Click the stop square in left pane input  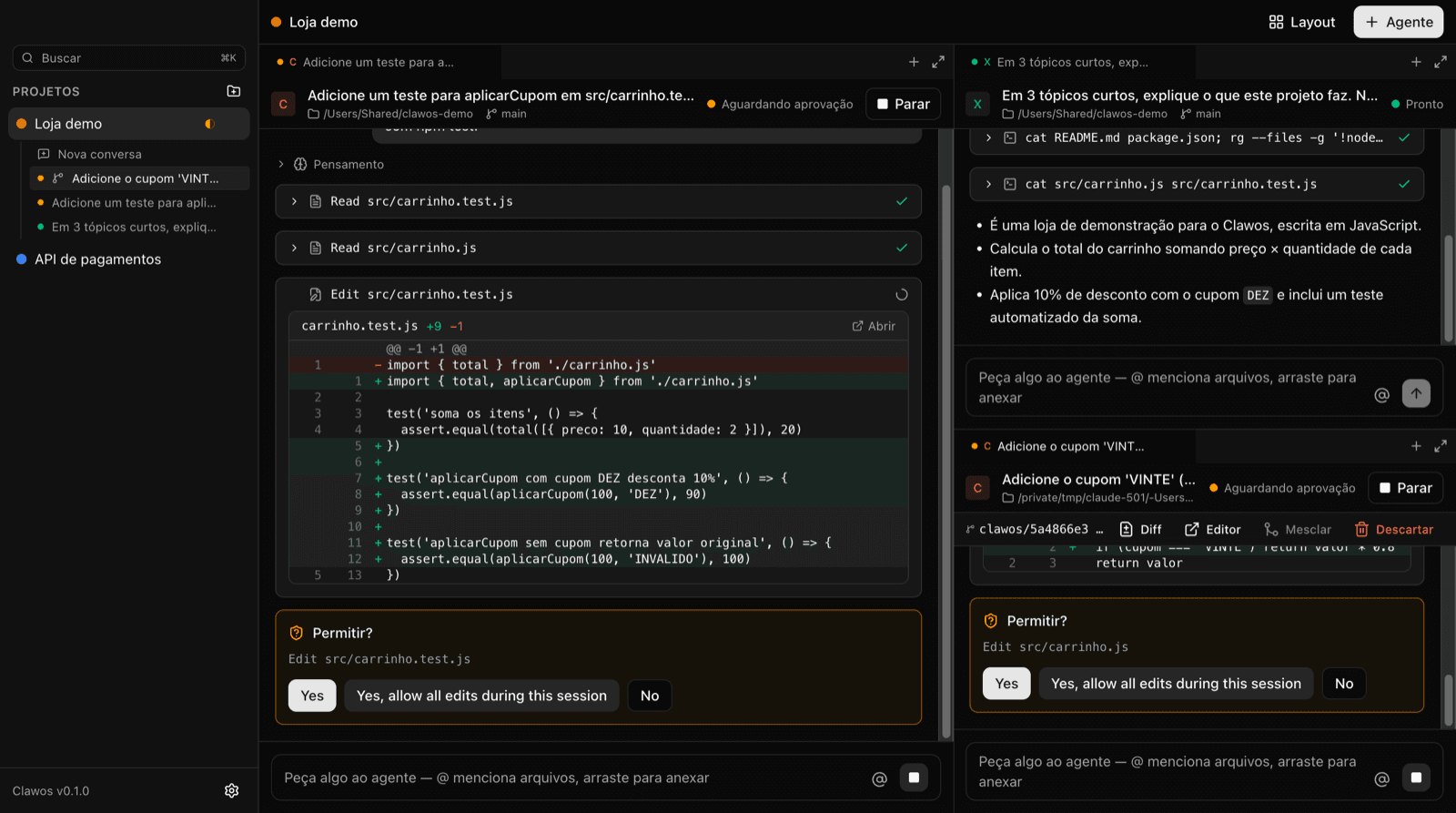pyautogui.click(x=914, y=777)
